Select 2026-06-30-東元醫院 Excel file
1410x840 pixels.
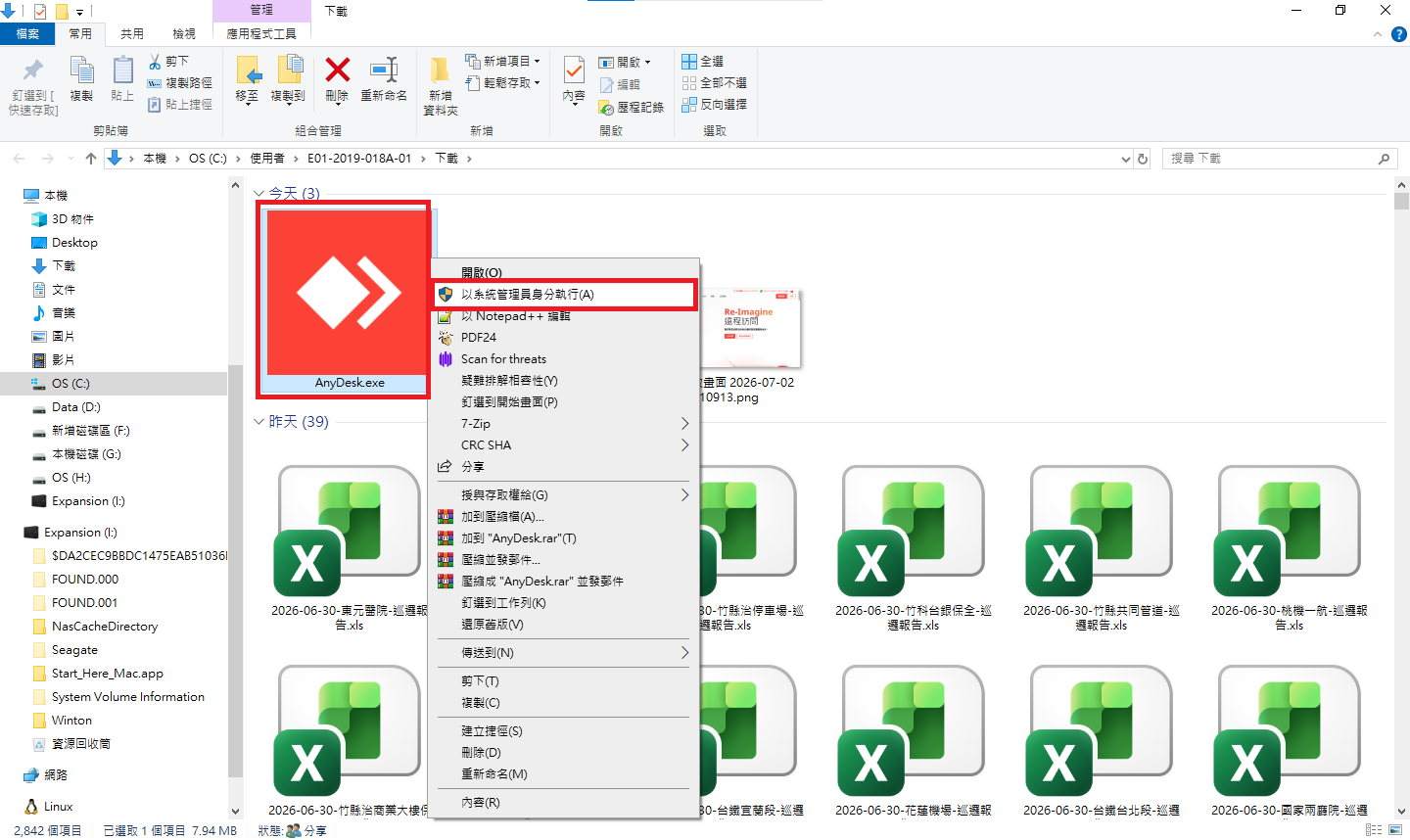[x=349, y=534]
